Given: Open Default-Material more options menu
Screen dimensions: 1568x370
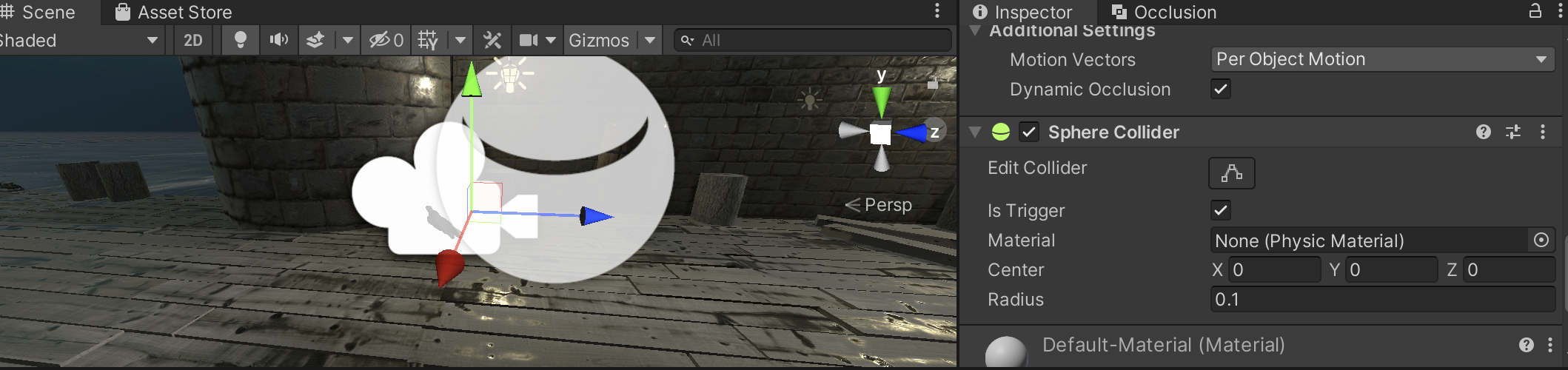Looking at the screenshot, I should point(1550,345).
